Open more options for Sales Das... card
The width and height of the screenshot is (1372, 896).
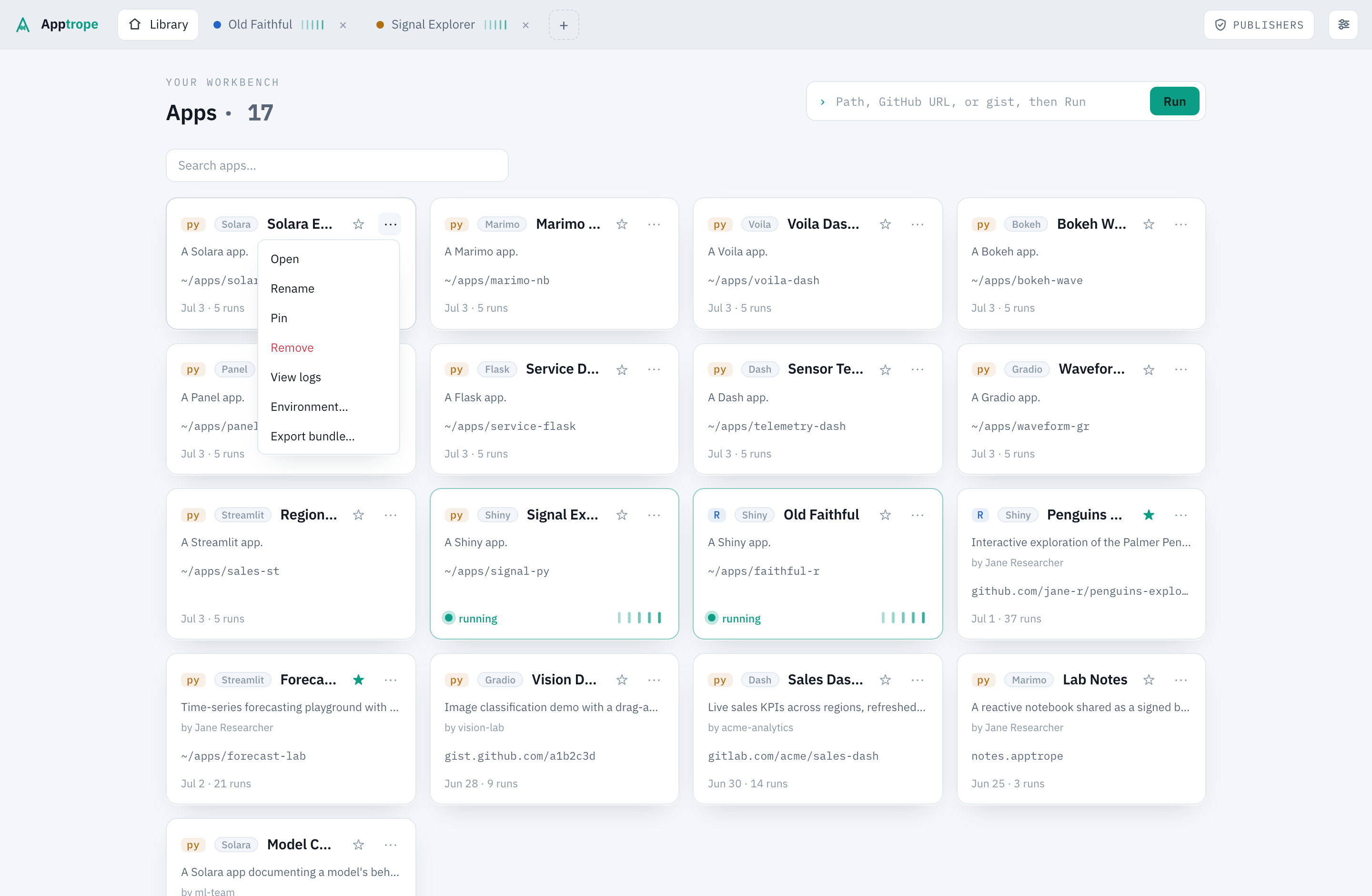point(917,679)
